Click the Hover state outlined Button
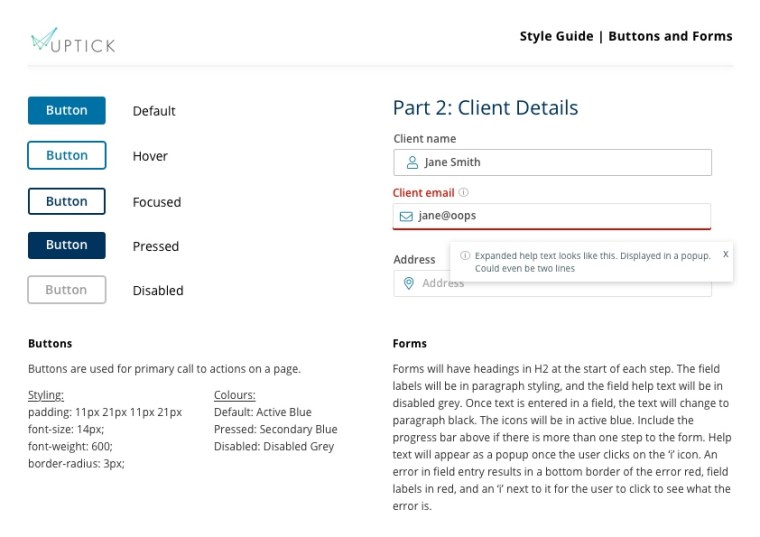This screenshot has width=760, height=537. point(67,155)
